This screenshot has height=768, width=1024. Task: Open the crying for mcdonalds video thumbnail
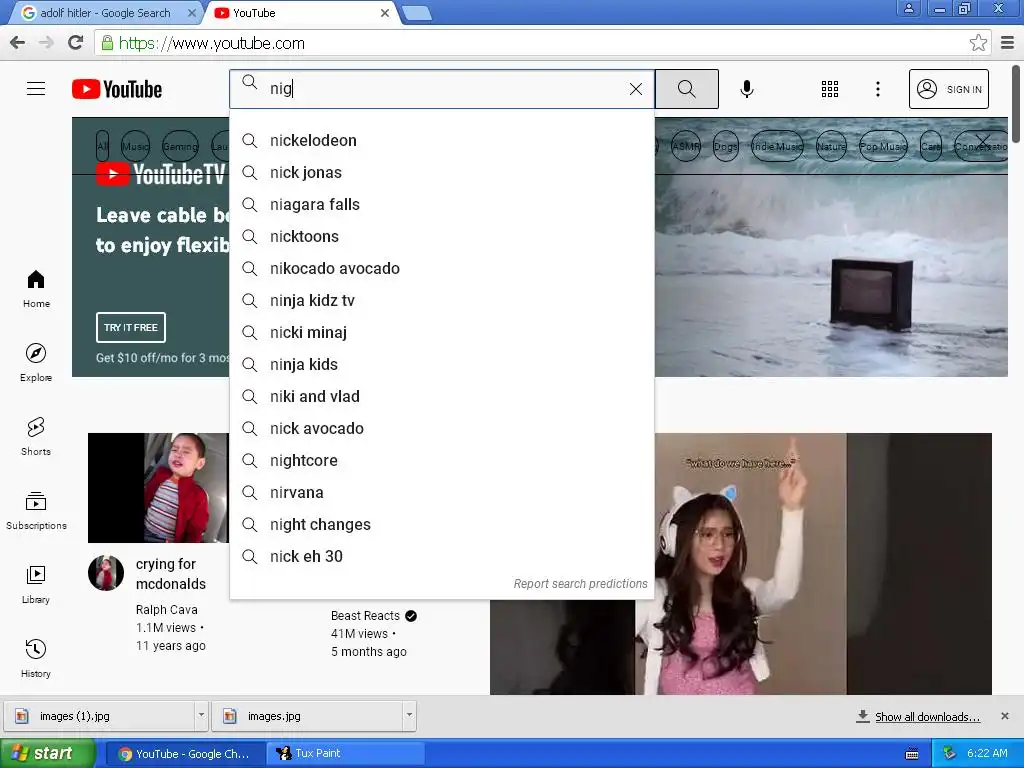(x=158, y=488)
